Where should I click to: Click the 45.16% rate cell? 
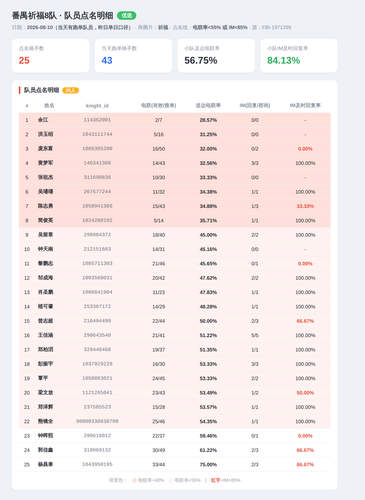(x=208, y=249)
